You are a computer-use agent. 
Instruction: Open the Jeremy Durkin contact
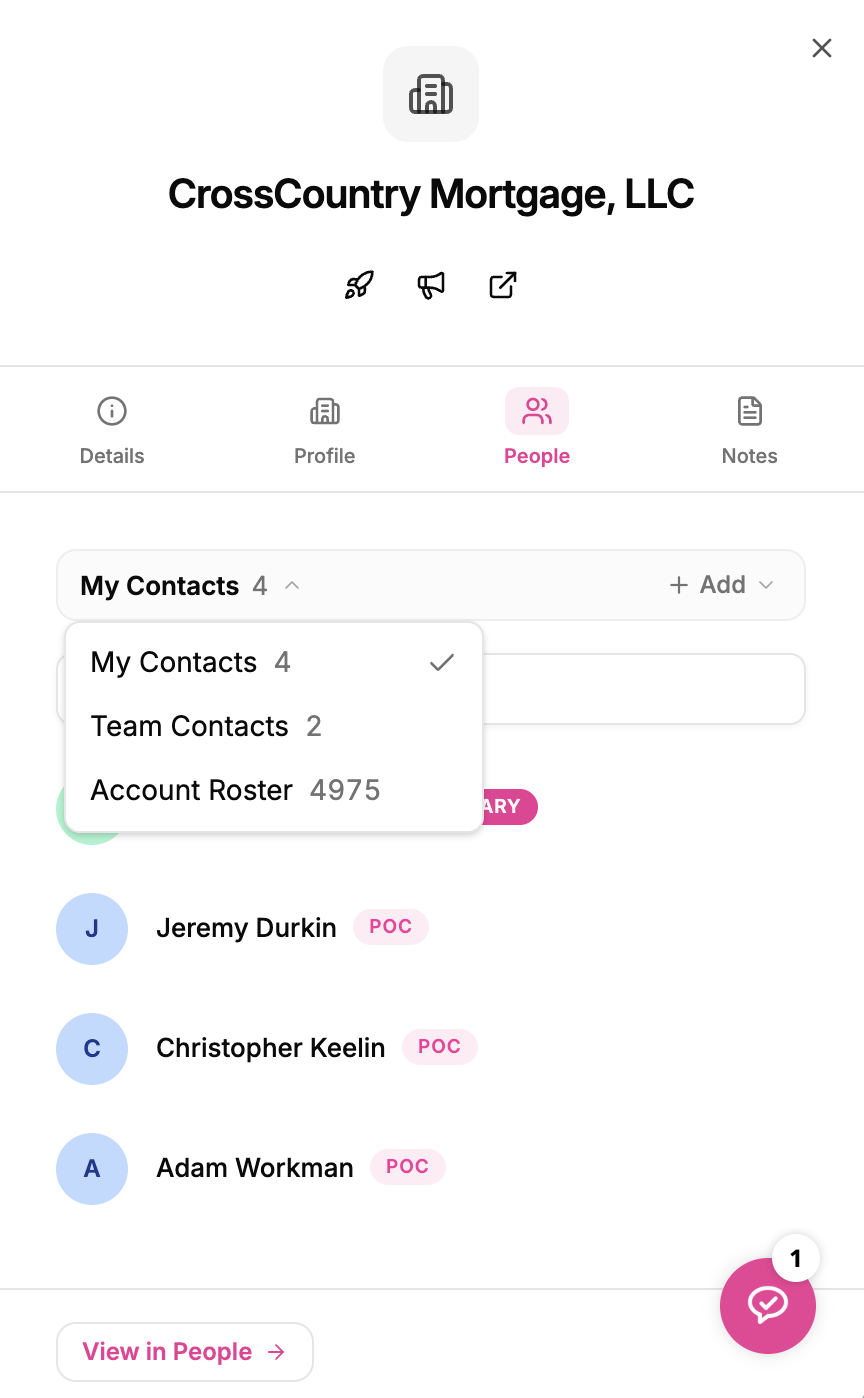(246, 928)
